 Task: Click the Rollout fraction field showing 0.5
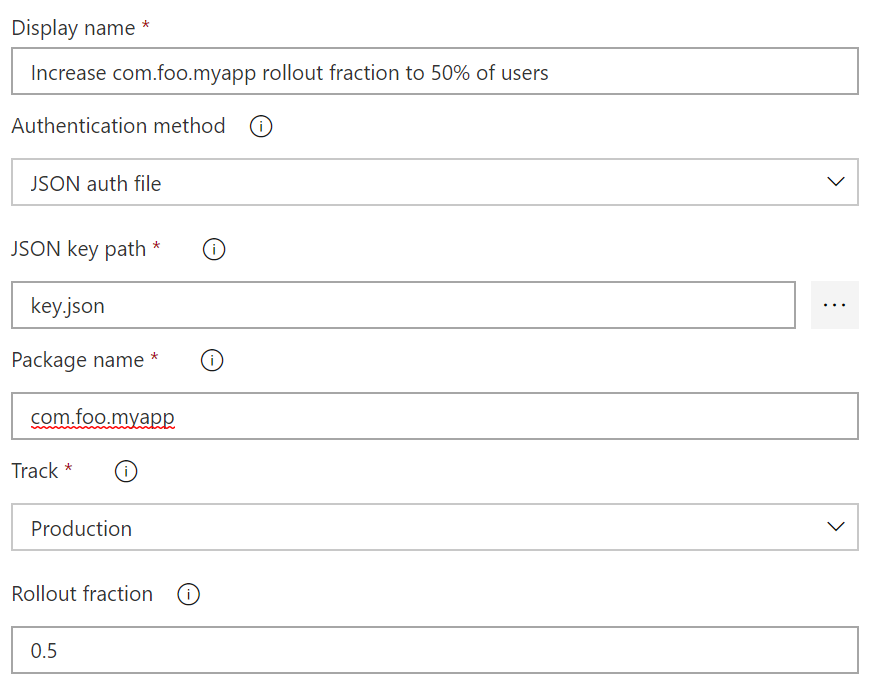click(x=434, y=651)
